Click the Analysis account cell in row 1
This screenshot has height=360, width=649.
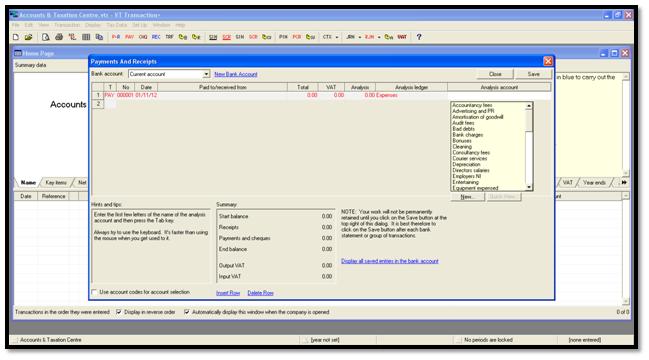[x=499, y=96]
